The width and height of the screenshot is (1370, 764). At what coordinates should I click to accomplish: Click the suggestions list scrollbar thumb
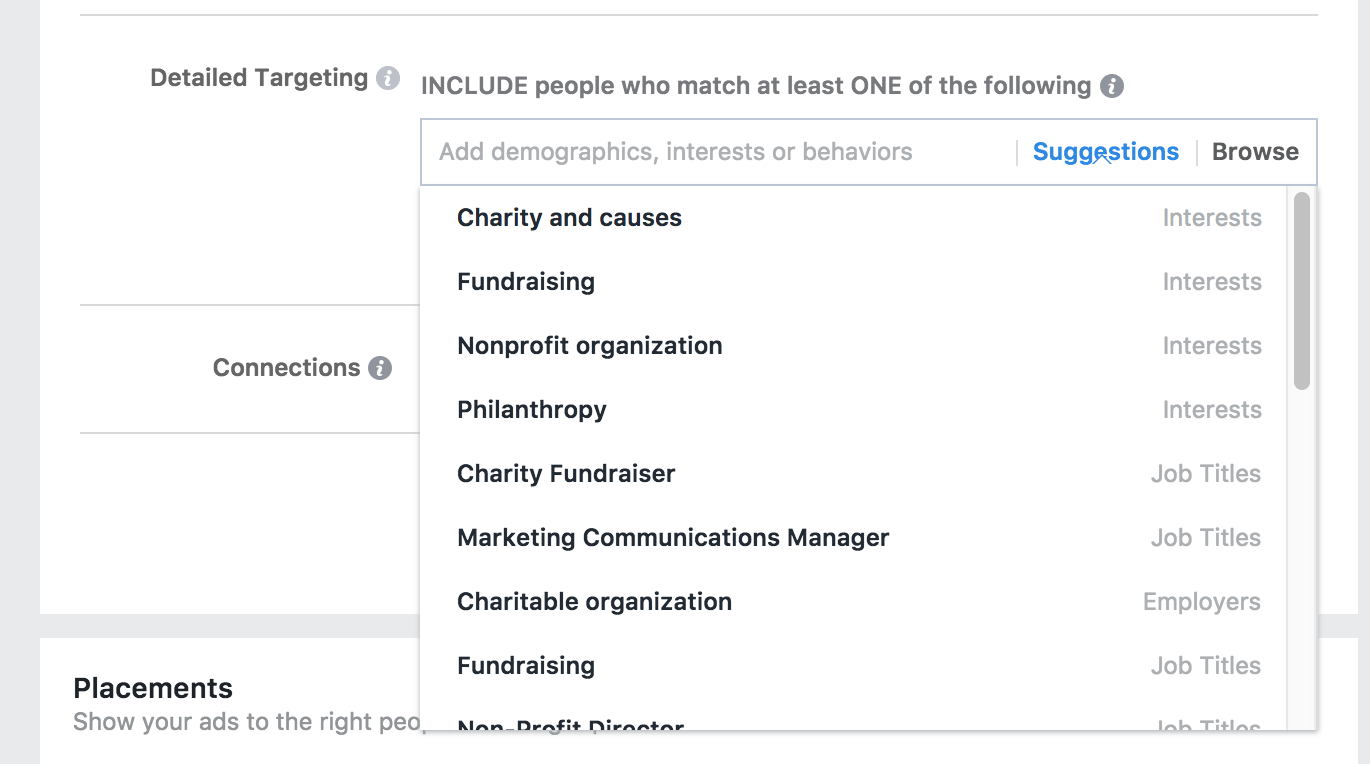(1301, 290)
